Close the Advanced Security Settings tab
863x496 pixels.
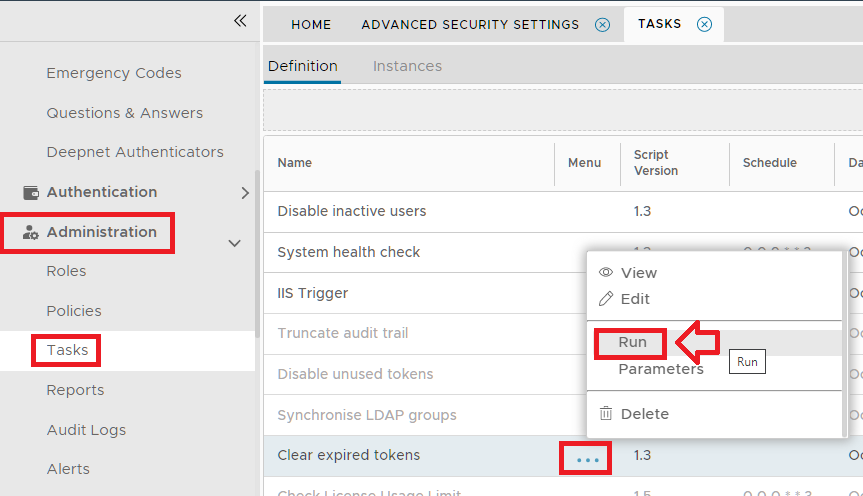[601, 24]
